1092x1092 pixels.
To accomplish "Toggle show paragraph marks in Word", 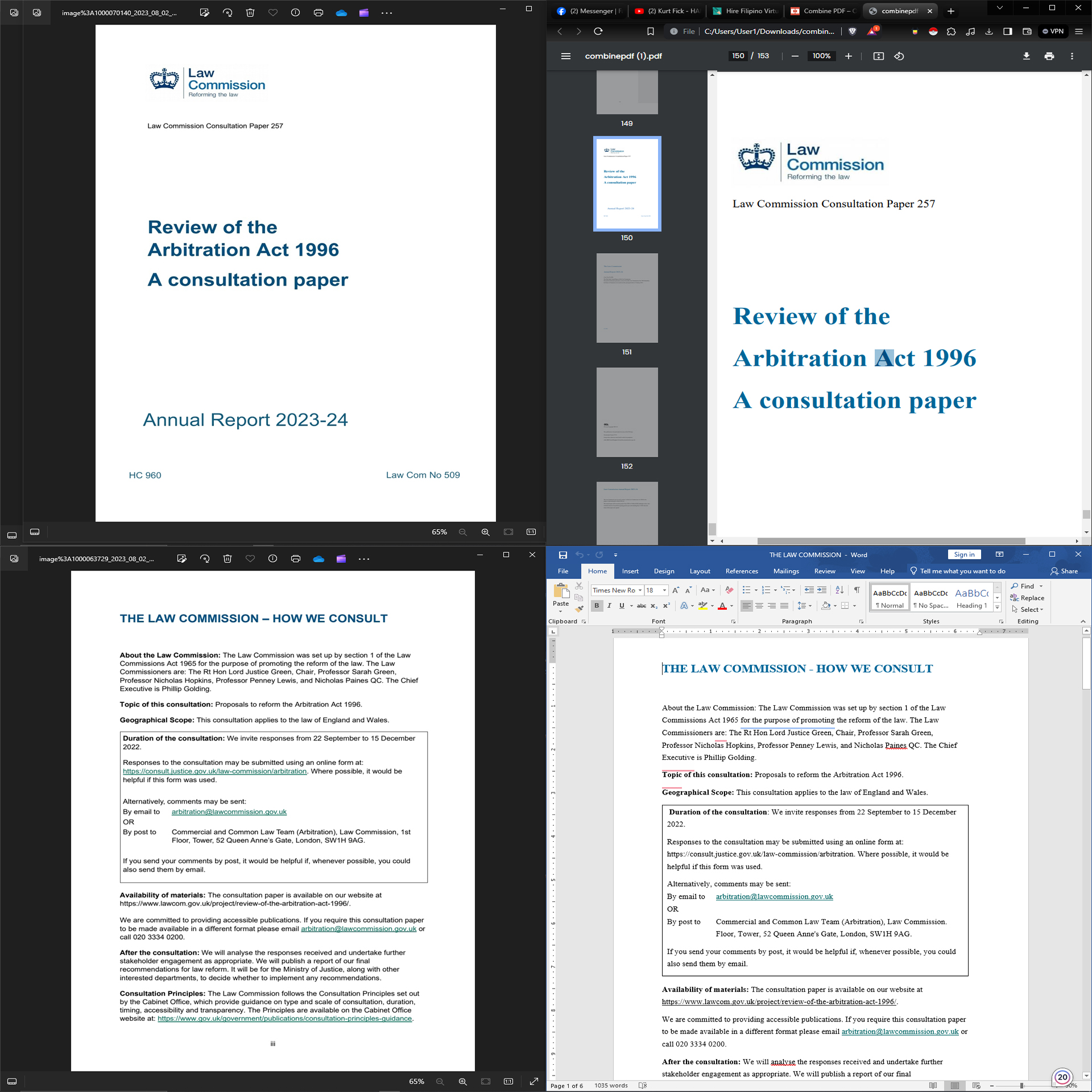I will click(x=857, y=590).
